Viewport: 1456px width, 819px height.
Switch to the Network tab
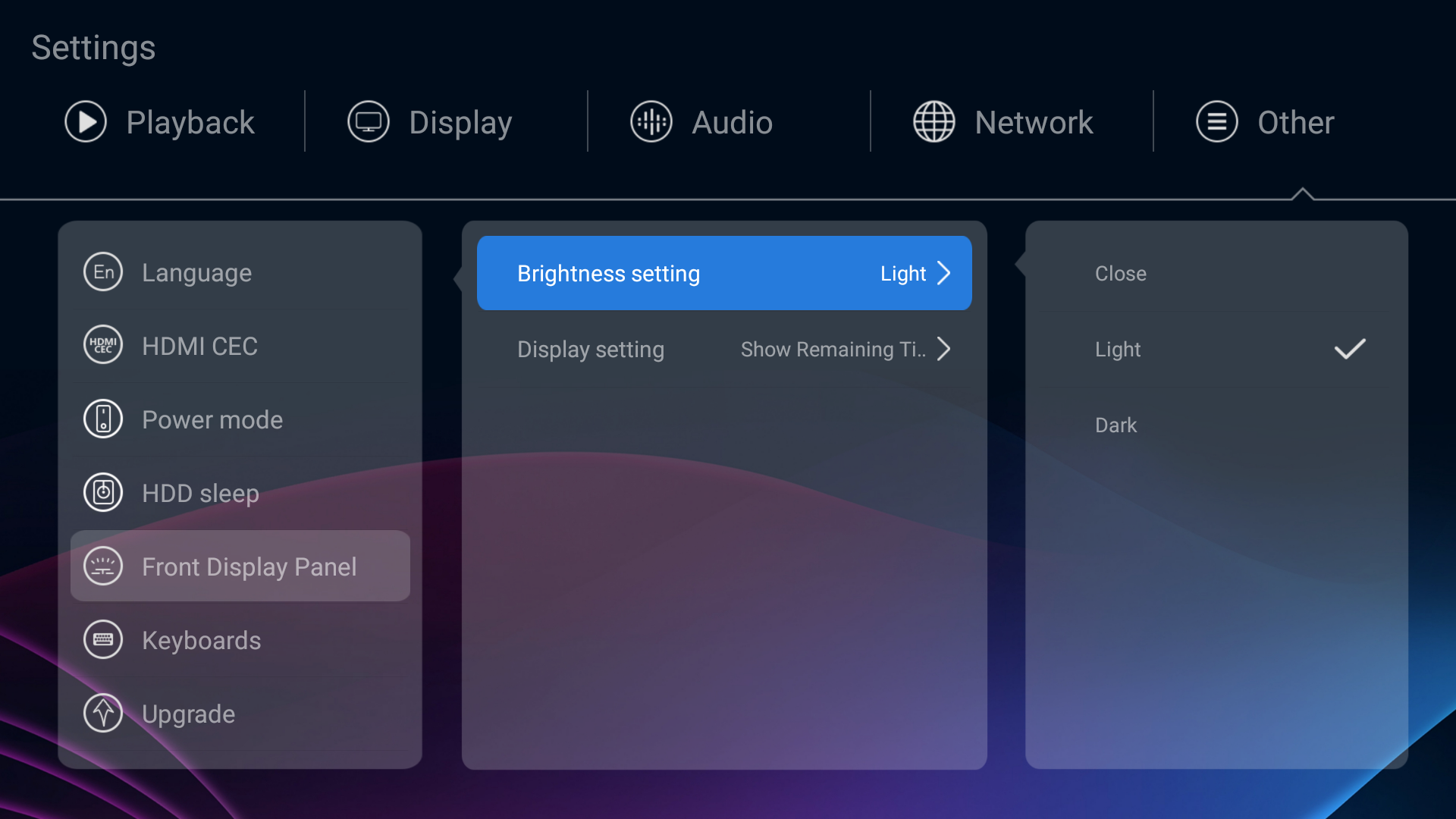point(1033,122)
